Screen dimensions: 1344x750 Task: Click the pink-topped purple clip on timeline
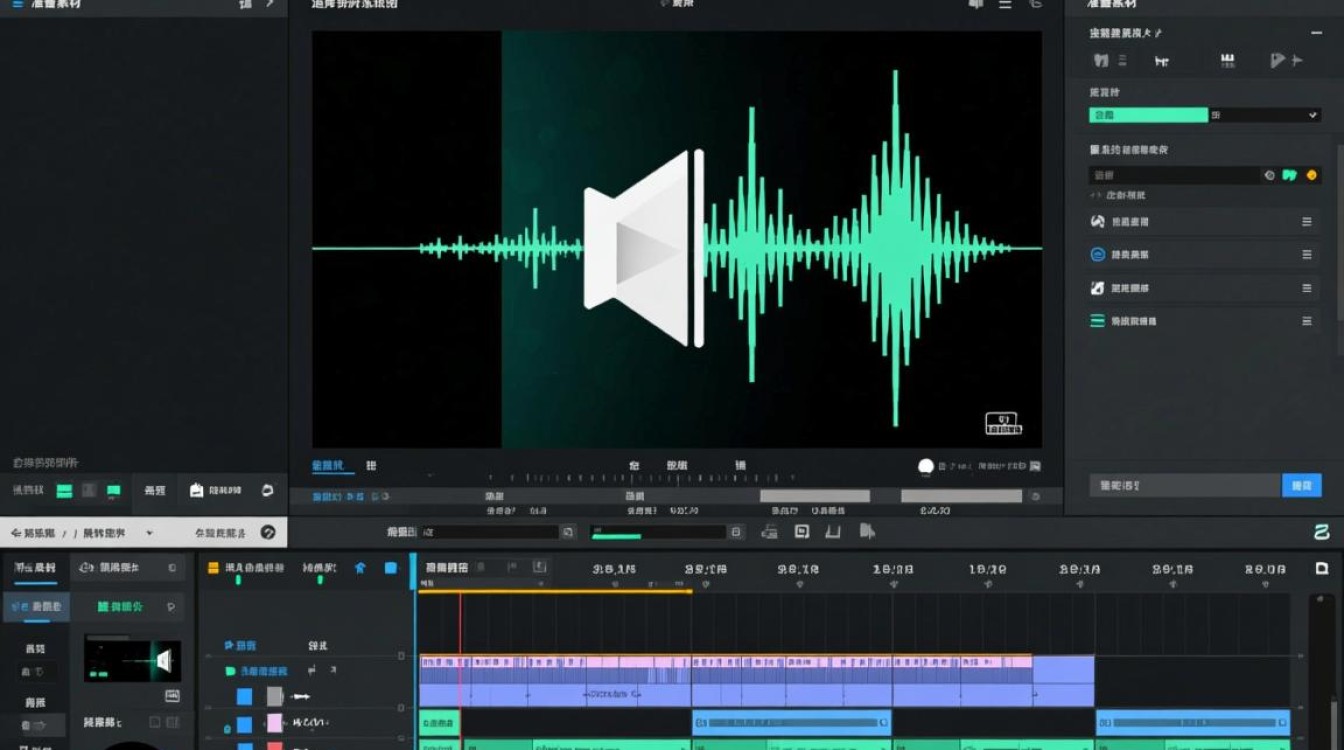pos(757,681)
